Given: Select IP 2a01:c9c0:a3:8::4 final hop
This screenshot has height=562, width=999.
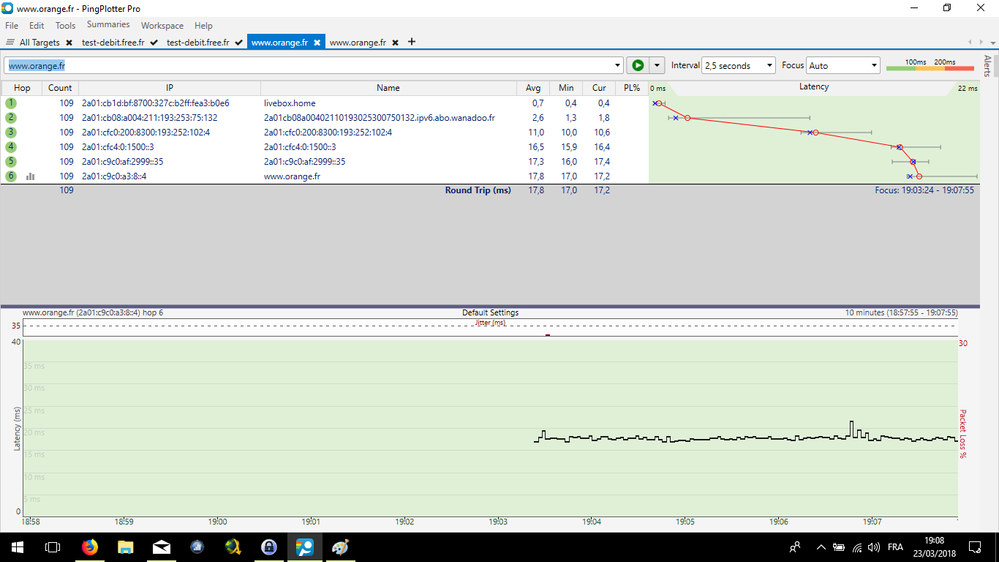Looking at the screenshot, I should tap(114, 176).
